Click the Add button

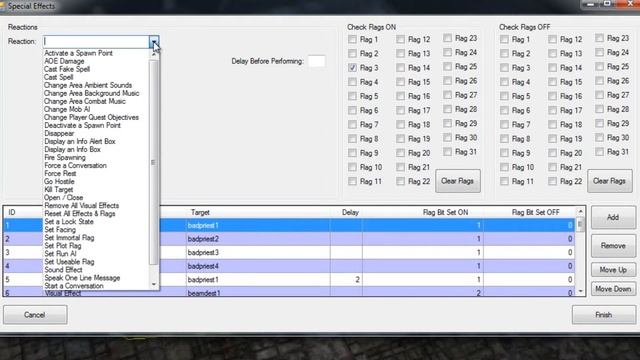[613, 217]
